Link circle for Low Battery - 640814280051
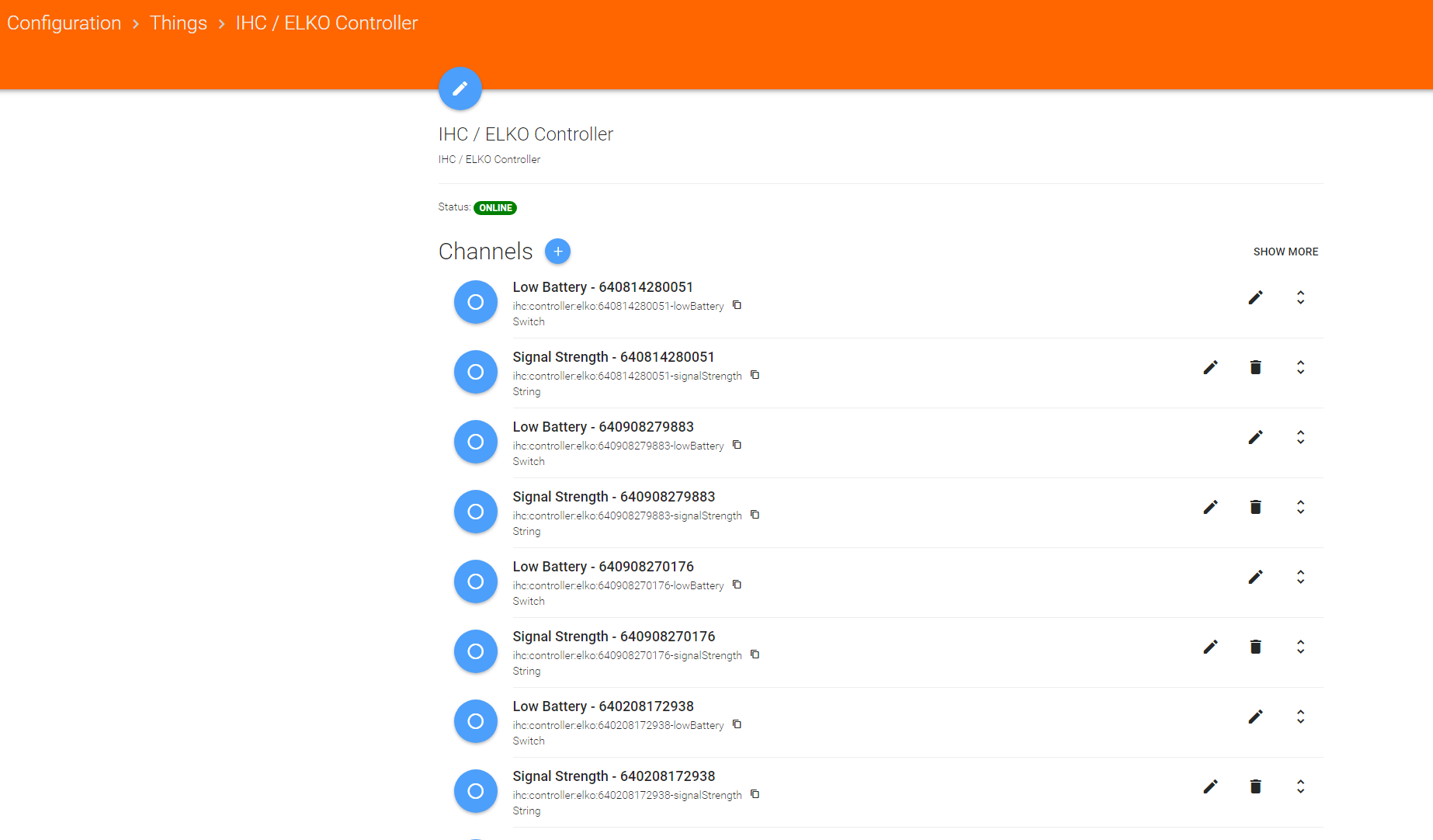The width and height of the screenshot is (1433, 840). pyautogui.click(x=476, y=302)
